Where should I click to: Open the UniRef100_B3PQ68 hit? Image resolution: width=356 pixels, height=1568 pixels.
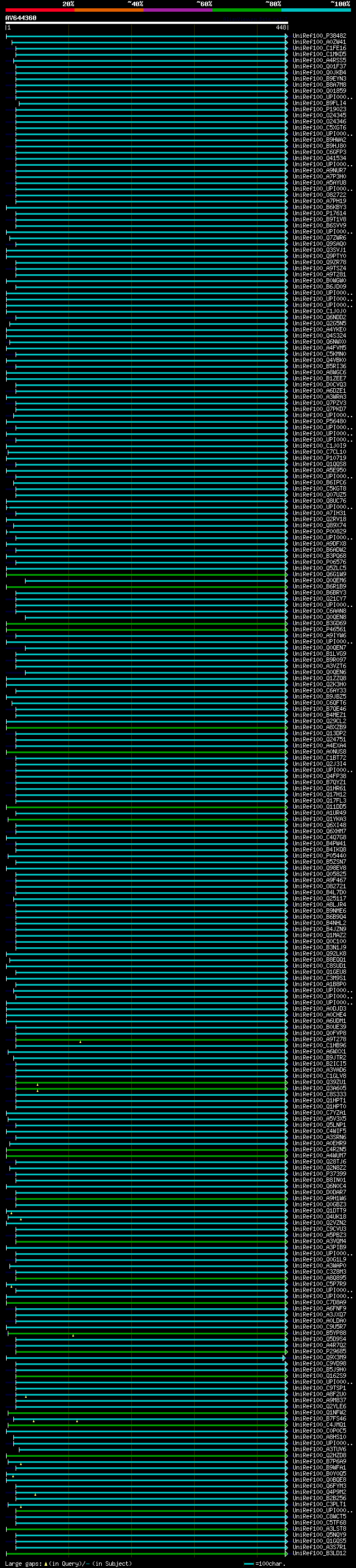coord(319,556)
